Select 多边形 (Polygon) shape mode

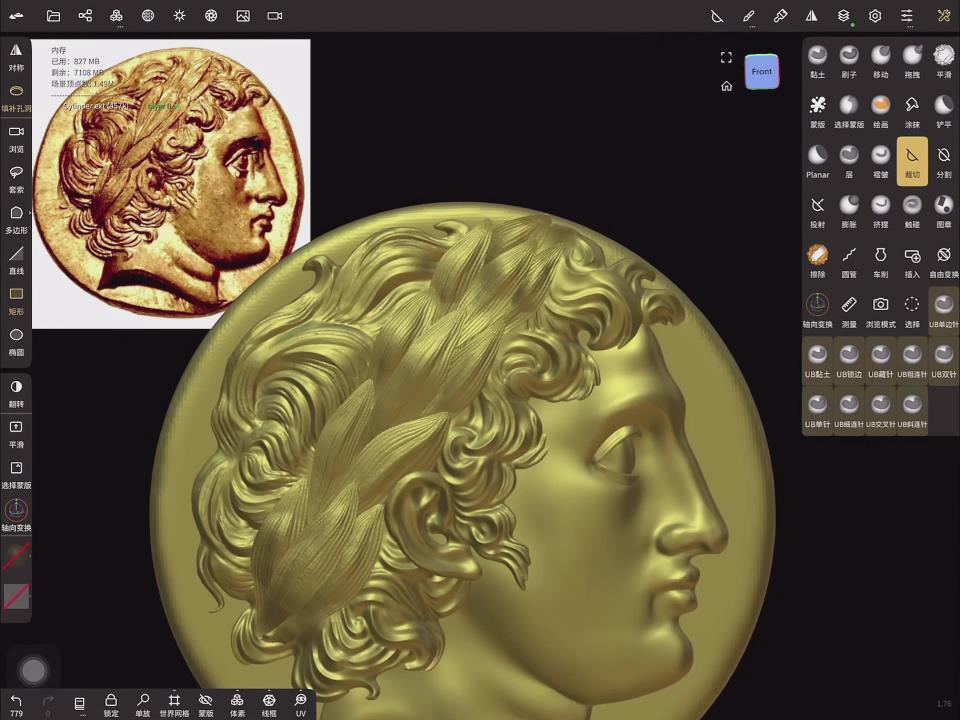click(16, 220)
